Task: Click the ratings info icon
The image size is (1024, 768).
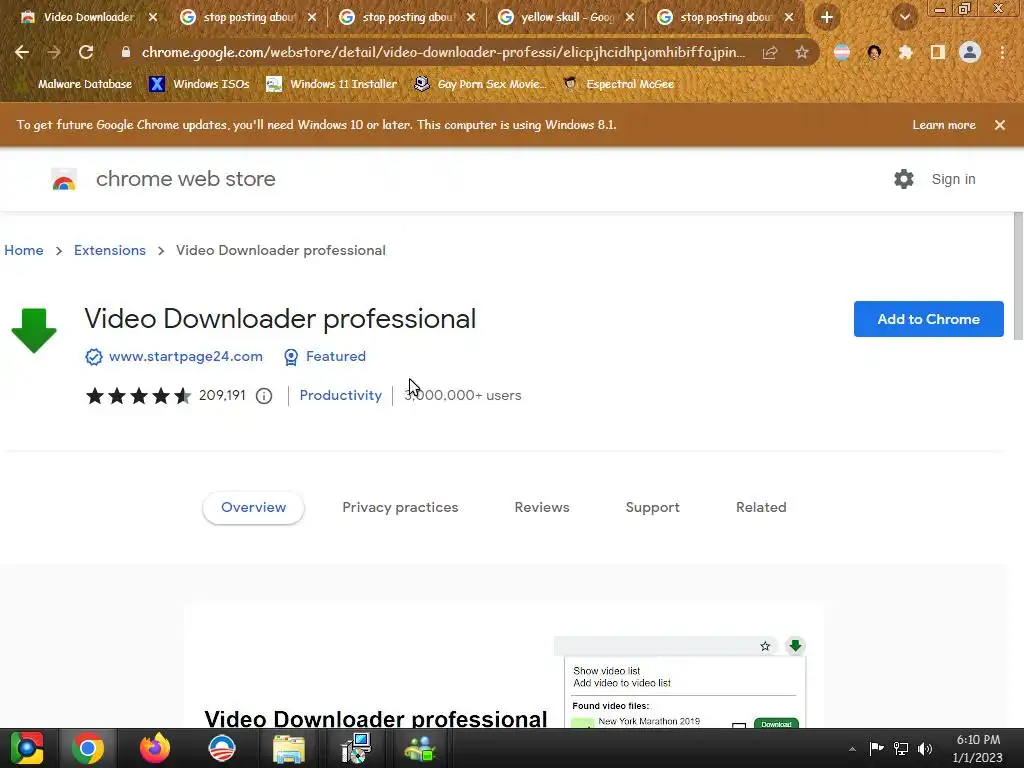Action: (x=264, y=396)
